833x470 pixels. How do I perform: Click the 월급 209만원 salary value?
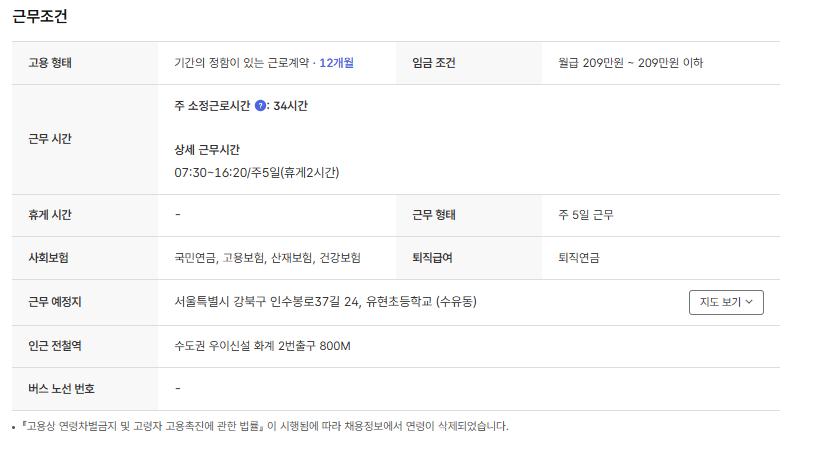click(x=630, y=63)
